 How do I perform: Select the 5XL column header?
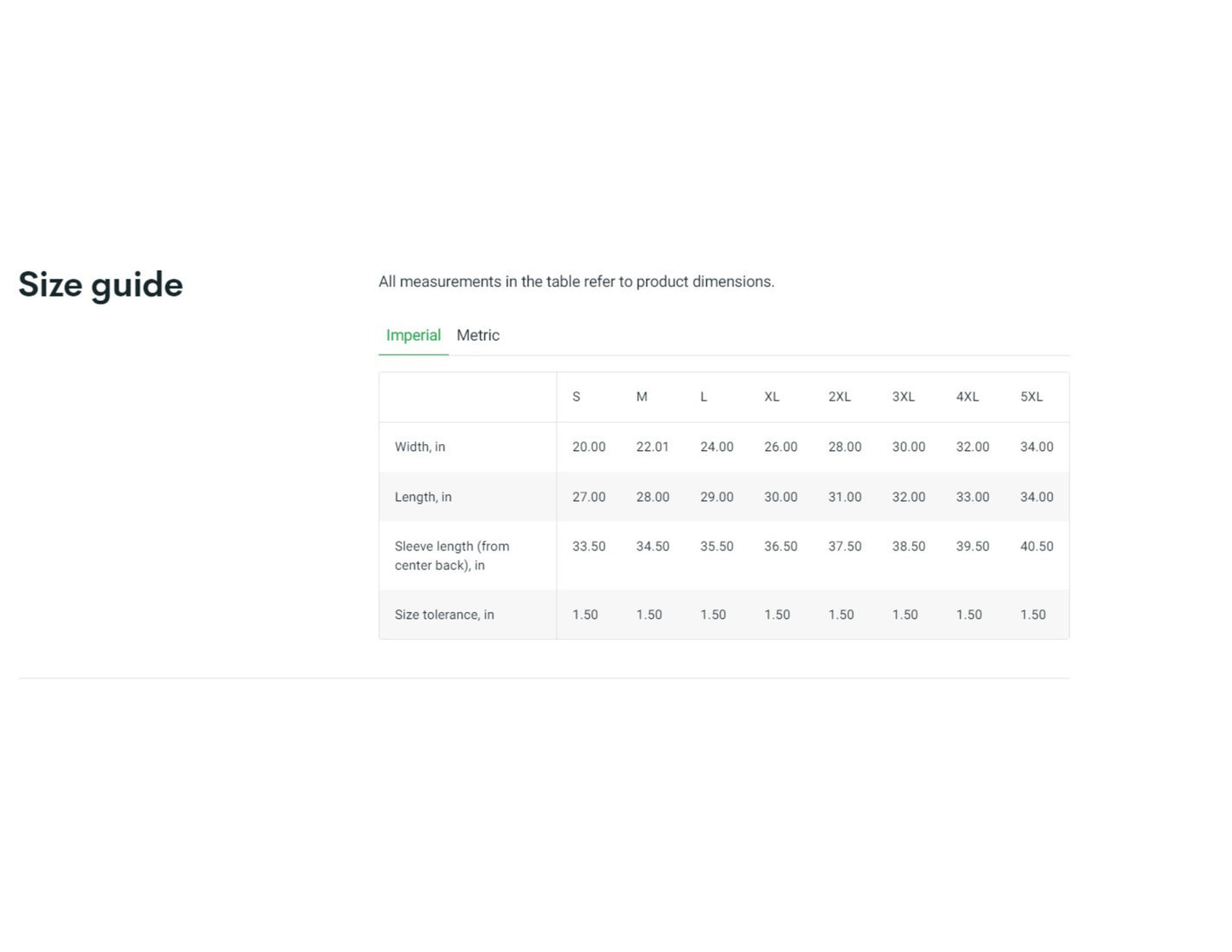coord(1031,396)
